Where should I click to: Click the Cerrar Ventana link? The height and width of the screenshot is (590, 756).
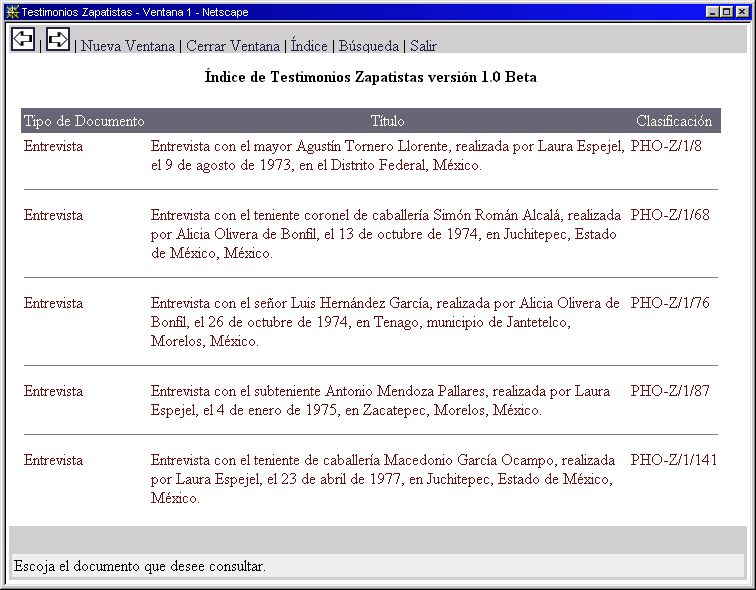click(232, 46)
